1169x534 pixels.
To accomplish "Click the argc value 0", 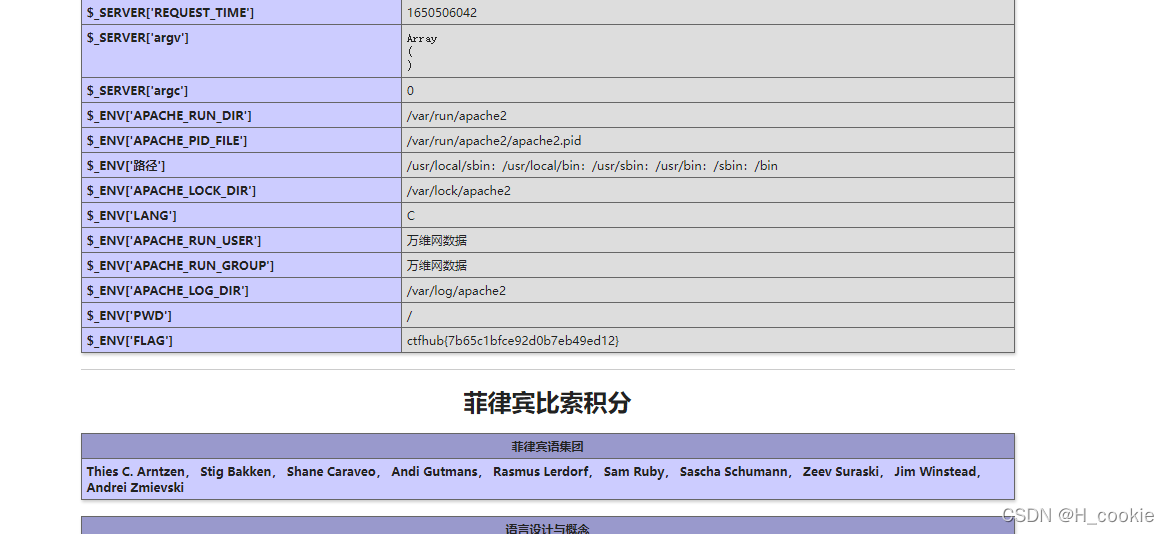I will point(411,90).
